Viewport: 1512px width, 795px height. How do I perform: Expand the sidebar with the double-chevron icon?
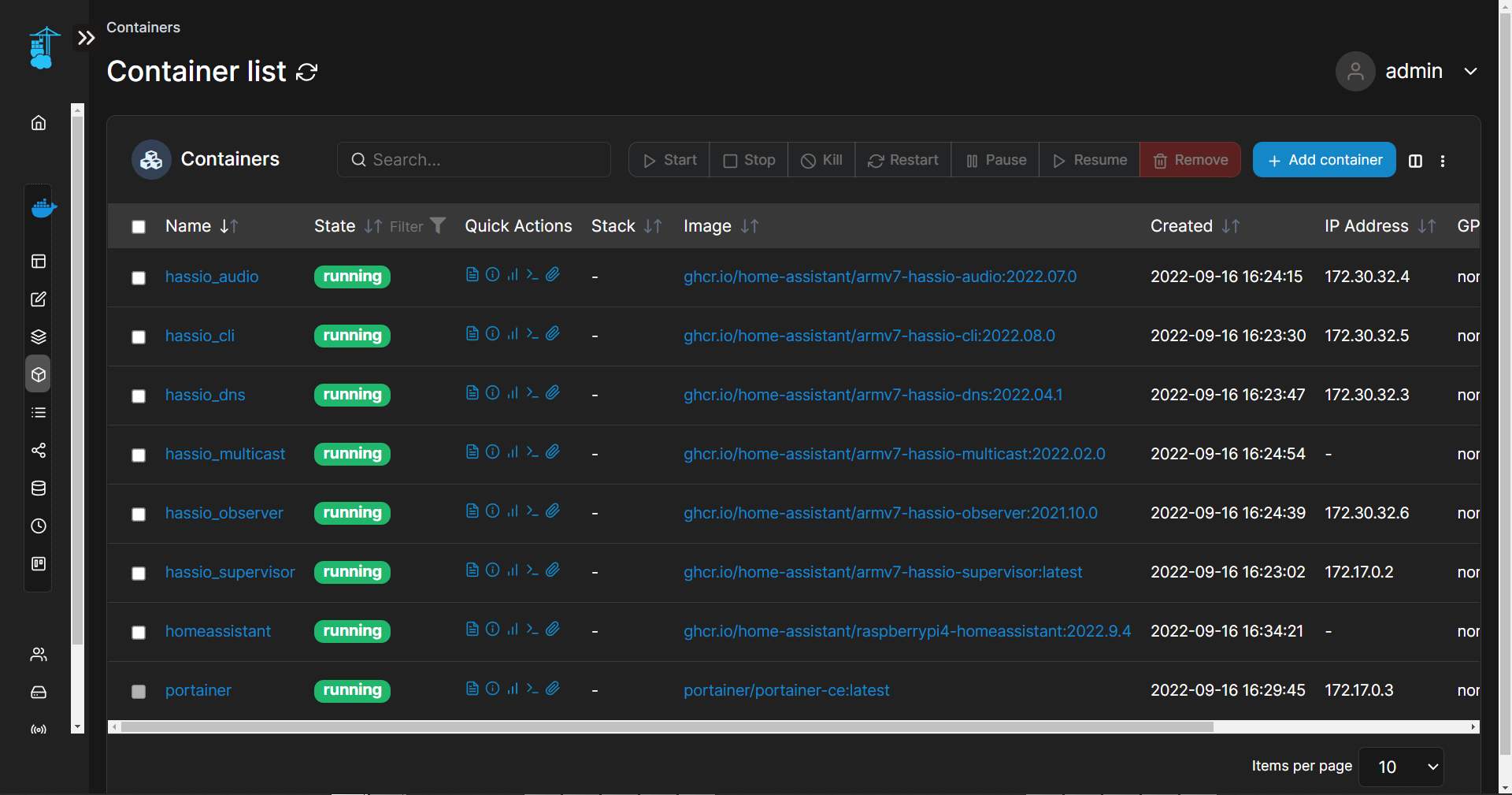pyautogui.click(x=86, y=38)
